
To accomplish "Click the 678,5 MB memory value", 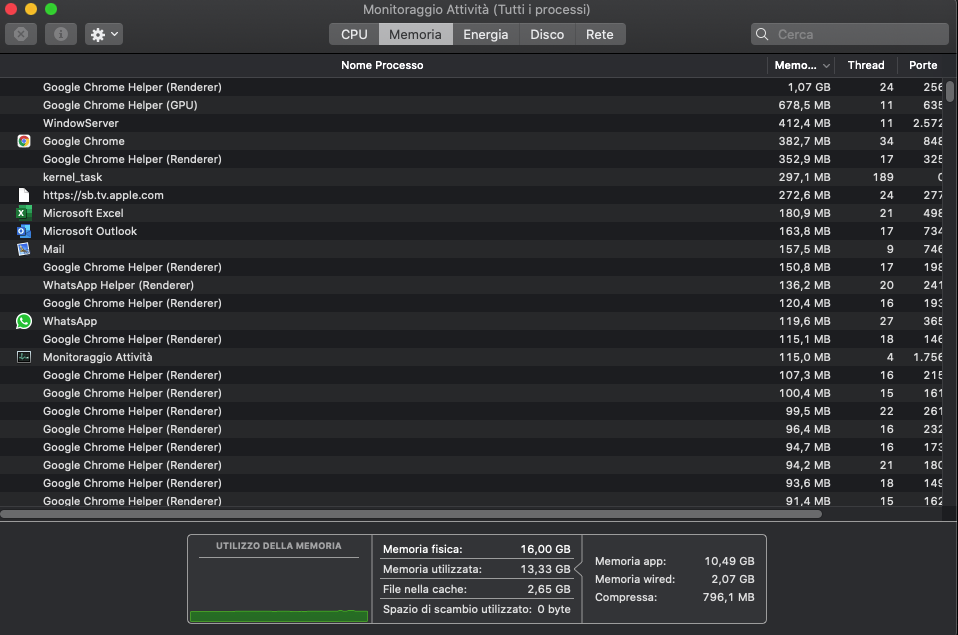I will (x=804, y=105).
